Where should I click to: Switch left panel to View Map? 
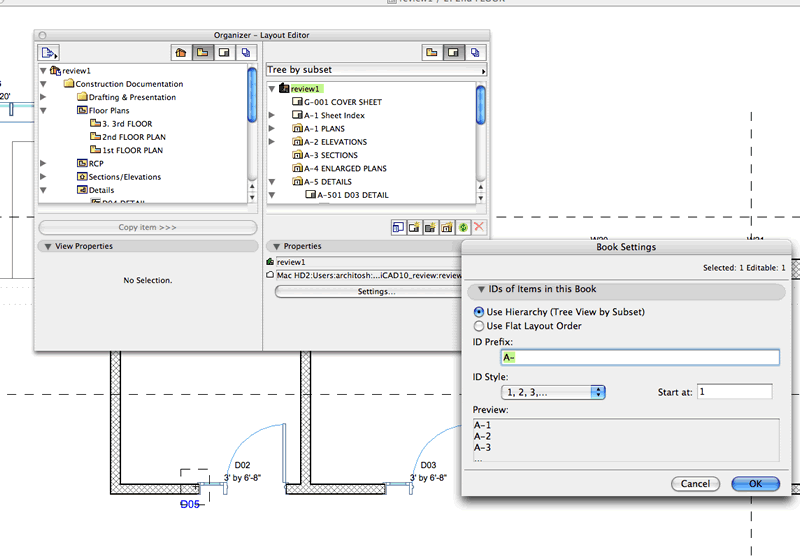click(203, 52)
